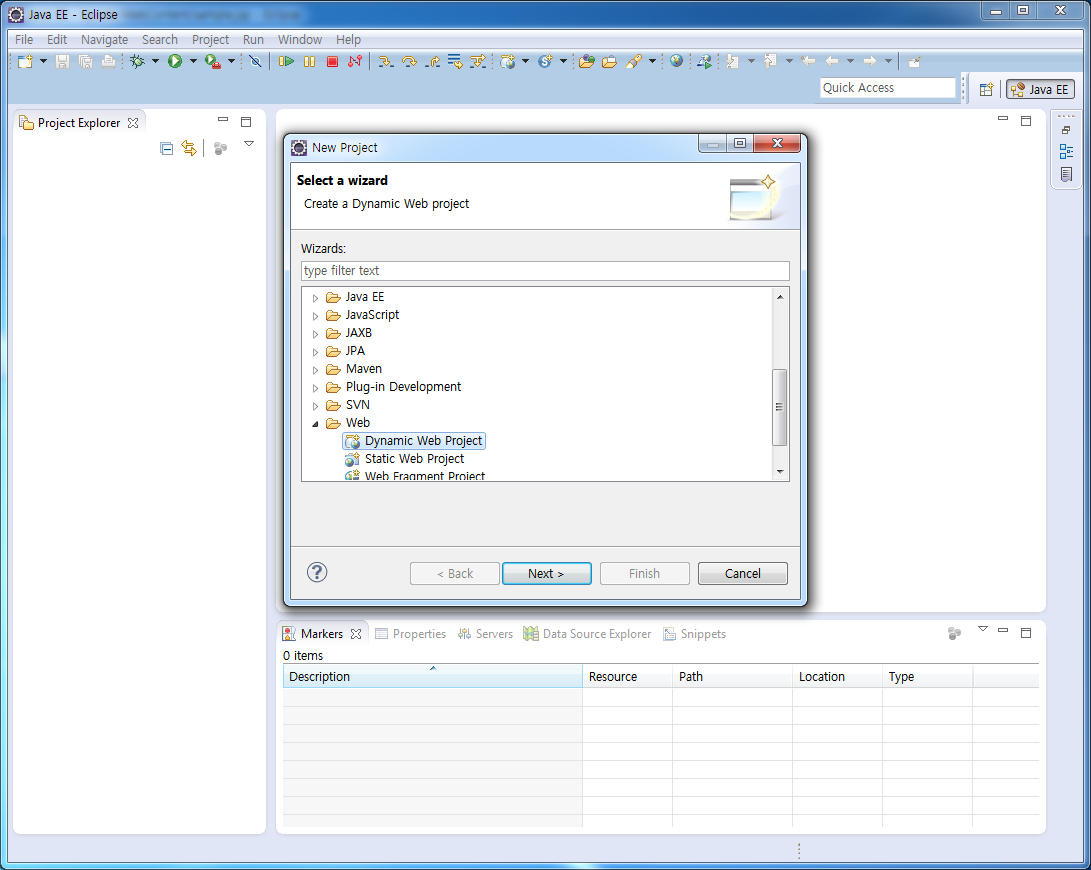The image size is (1091, 870).
Task: Click inside the wizard filter text field
Action: 545,270
